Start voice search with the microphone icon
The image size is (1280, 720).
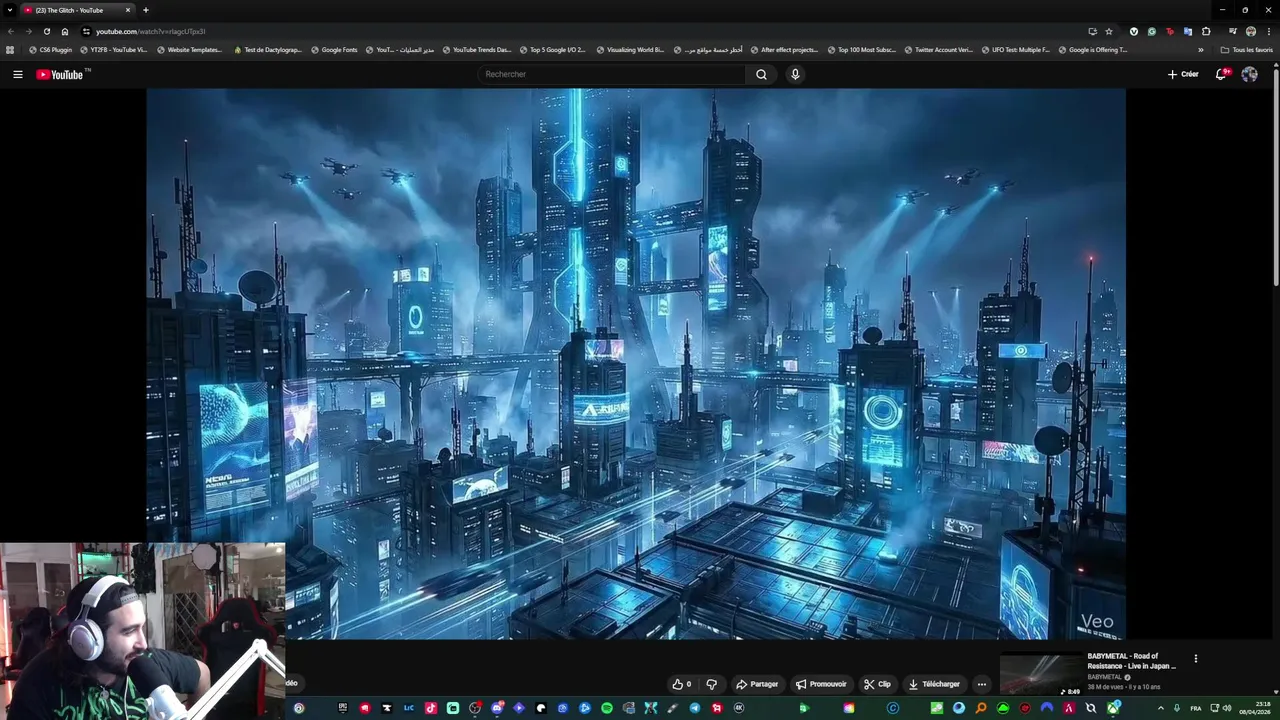coord(795,74)
